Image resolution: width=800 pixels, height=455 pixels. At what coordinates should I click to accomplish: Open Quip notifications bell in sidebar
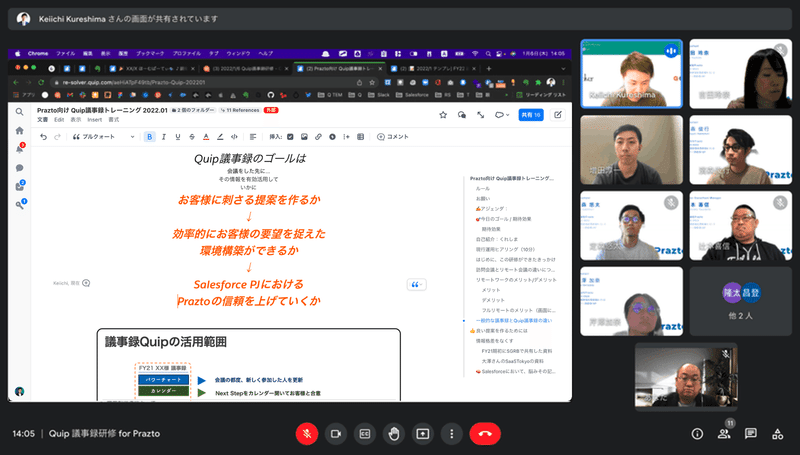coord(19,149)
